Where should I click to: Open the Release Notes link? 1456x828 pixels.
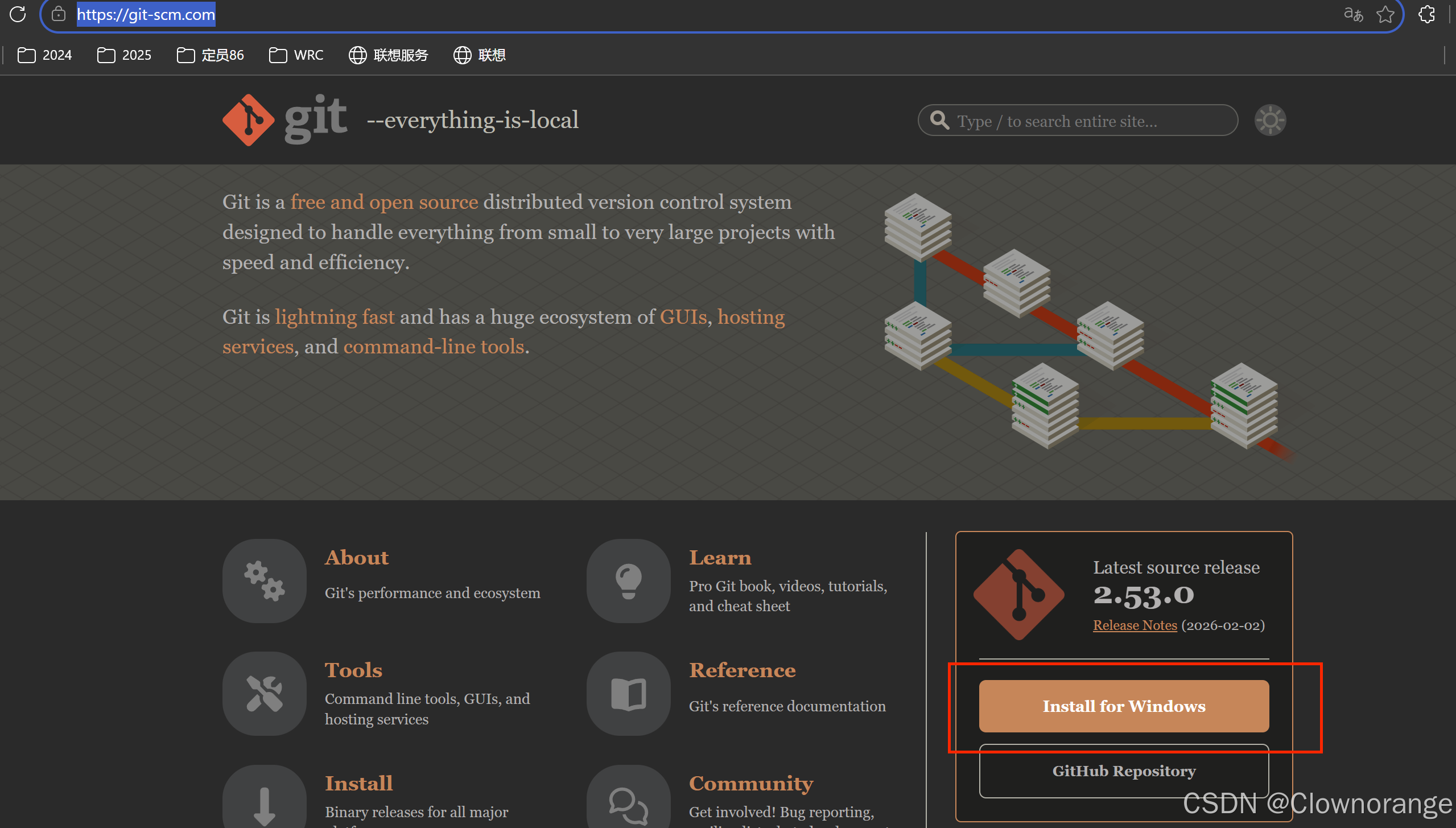[1135, 625]
